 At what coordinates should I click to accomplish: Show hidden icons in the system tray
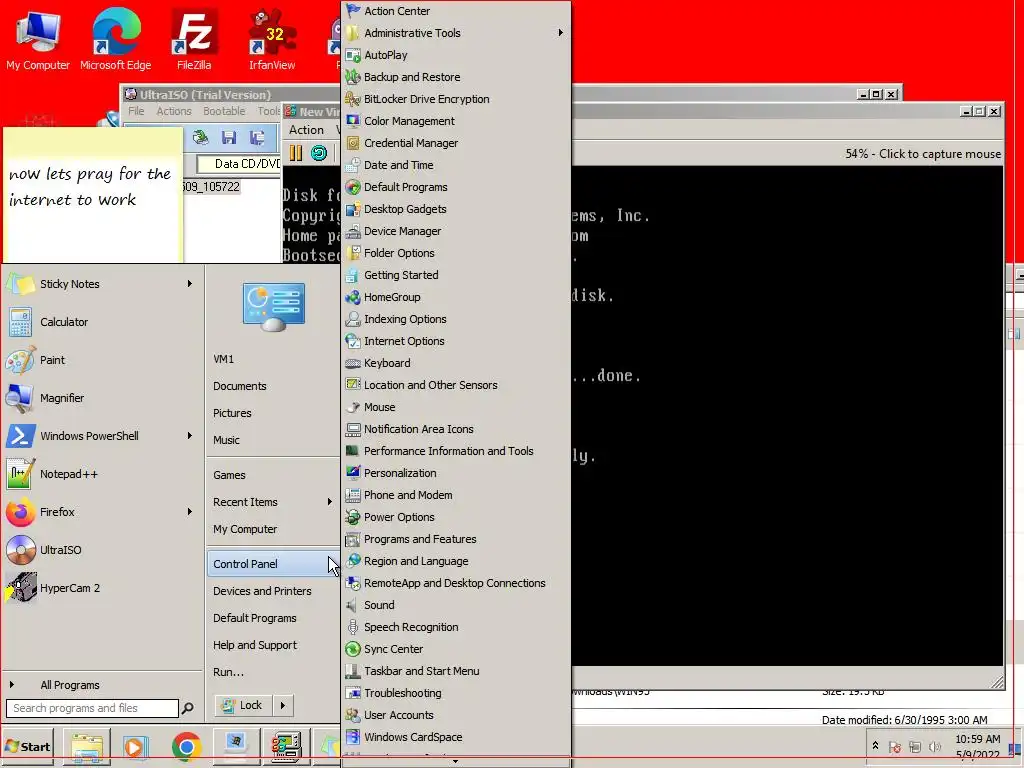point(875,746)
